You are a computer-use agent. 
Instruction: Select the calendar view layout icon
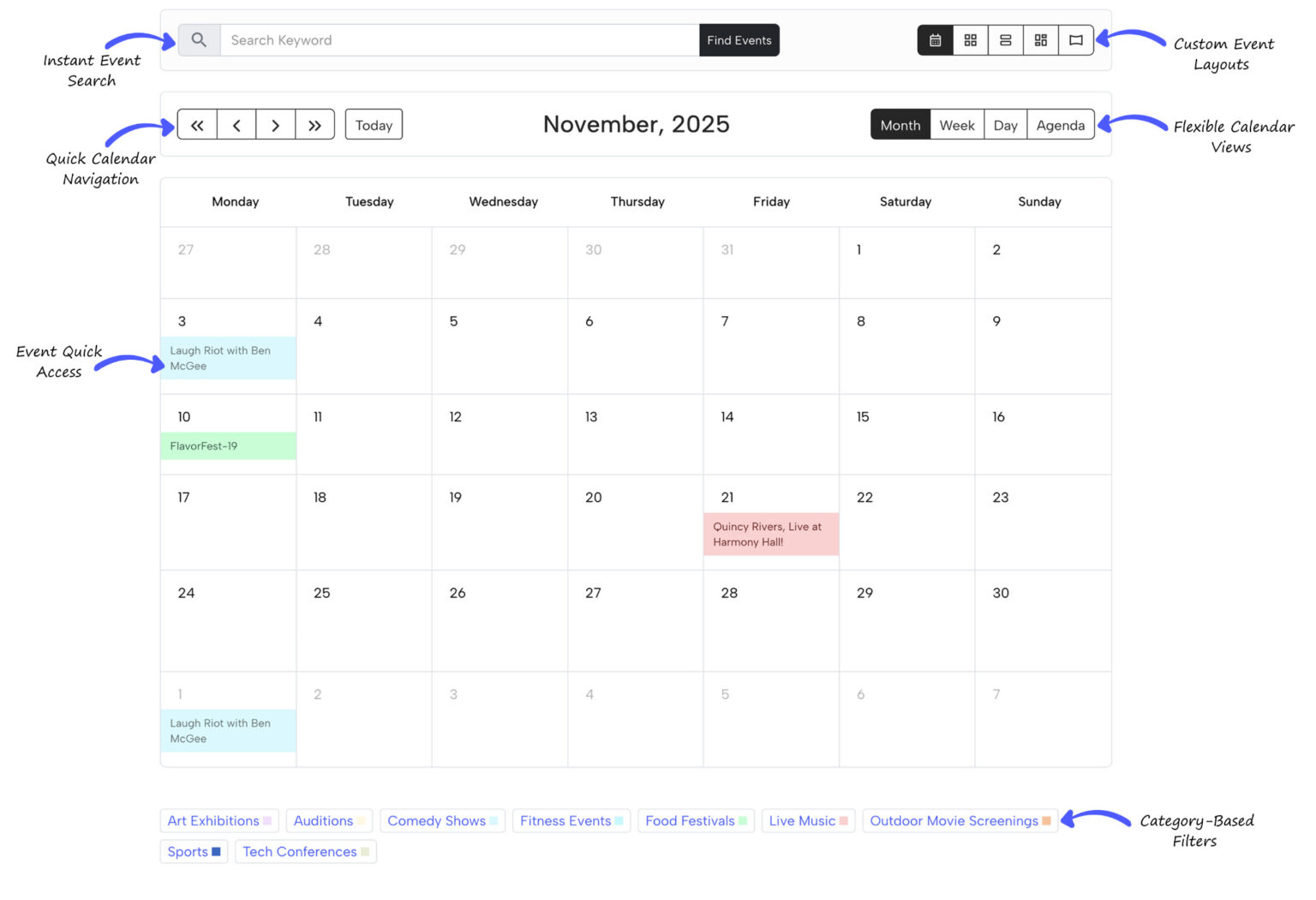tap(935, 39)
